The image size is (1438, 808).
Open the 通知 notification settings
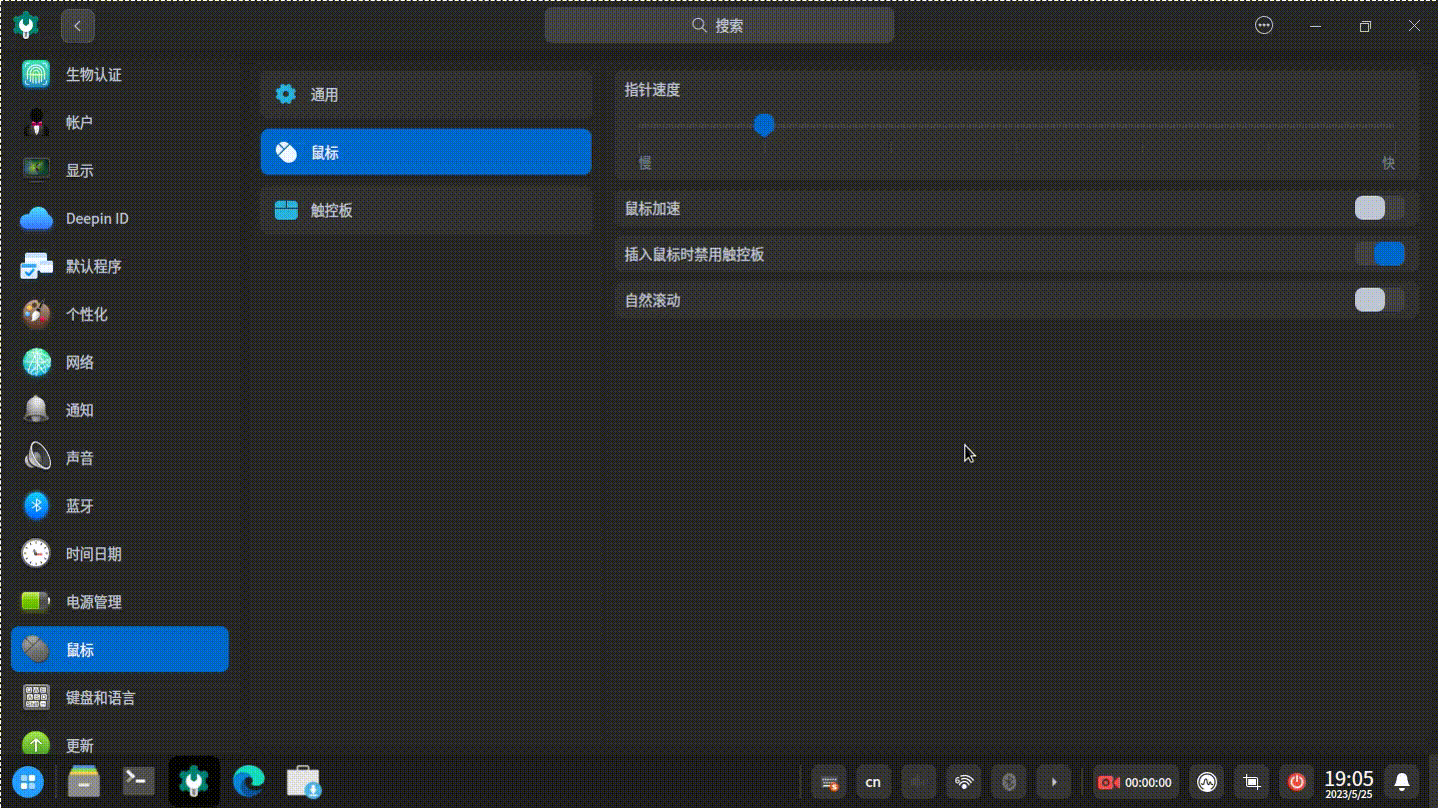[120, 410]
